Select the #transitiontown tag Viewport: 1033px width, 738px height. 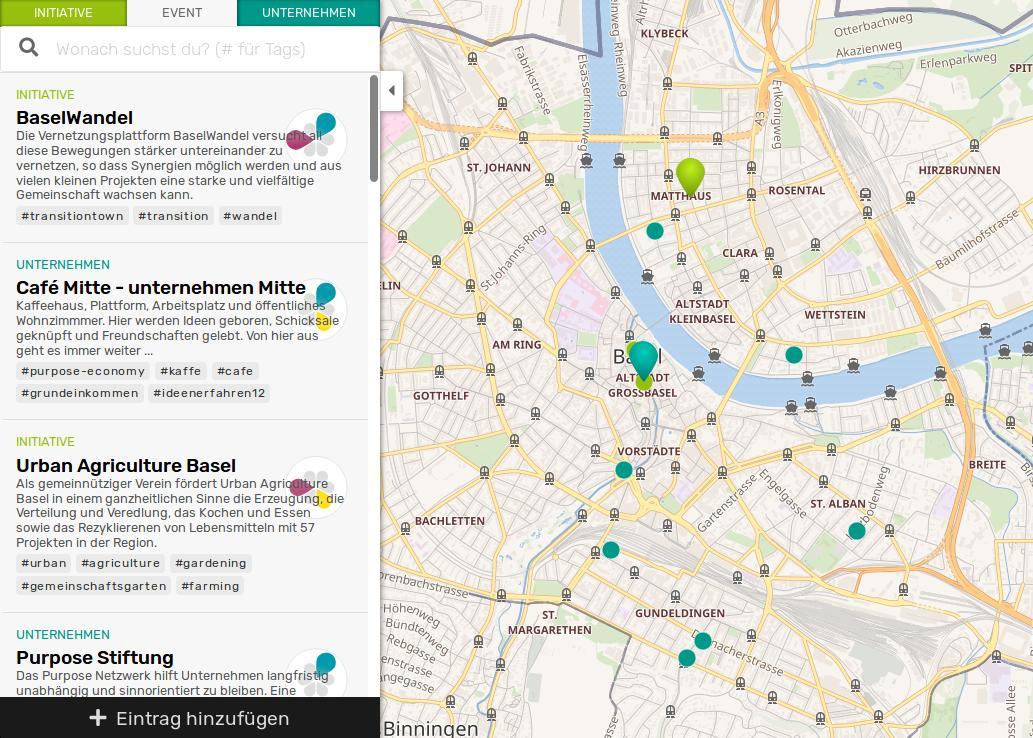(x=72, y=216)
